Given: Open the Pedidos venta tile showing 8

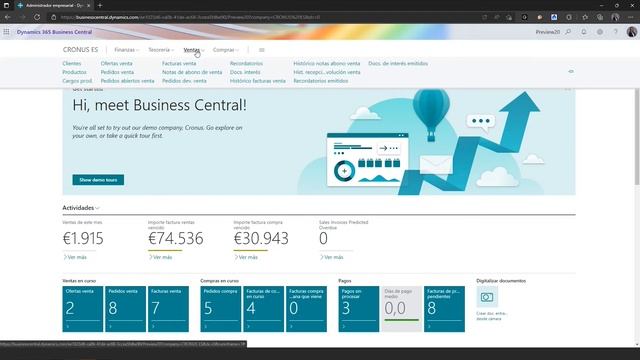Looking at the screenshot, I should [125, 309].
